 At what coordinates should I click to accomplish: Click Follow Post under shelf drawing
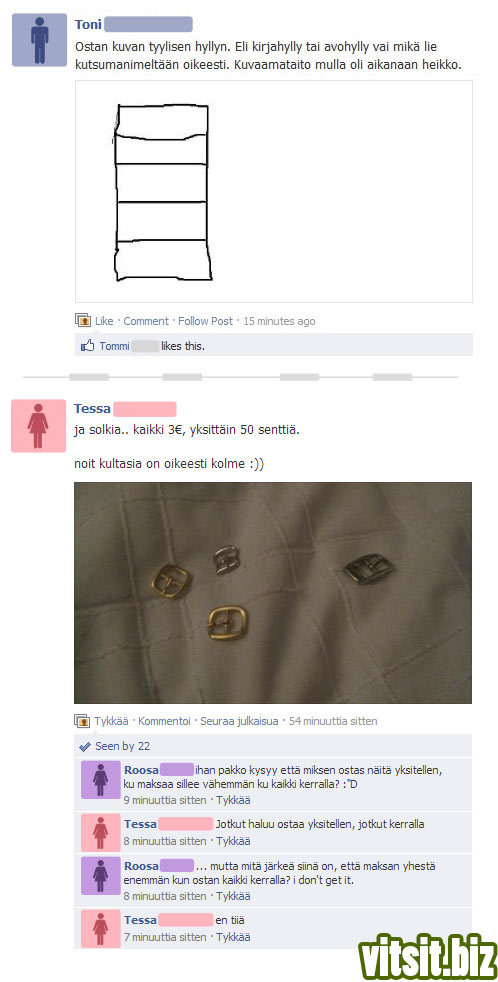tap(205, 321)
